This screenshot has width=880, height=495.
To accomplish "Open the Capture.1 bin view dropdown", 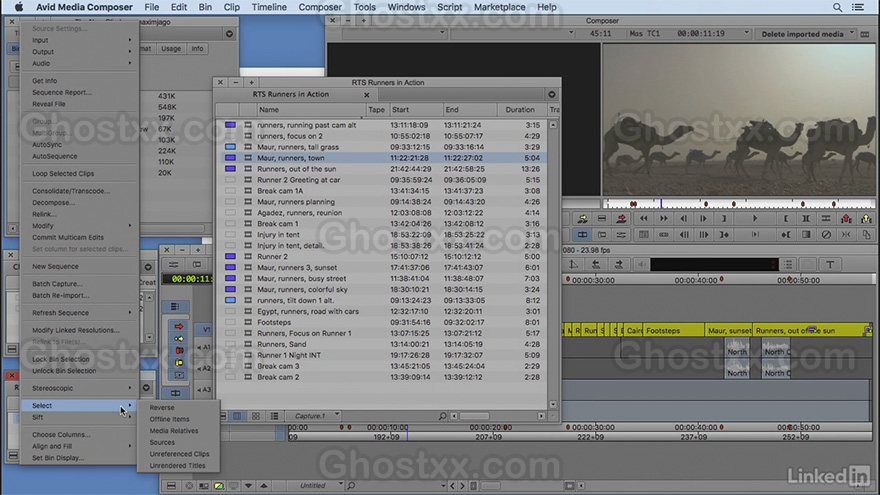I will [314, 416].
